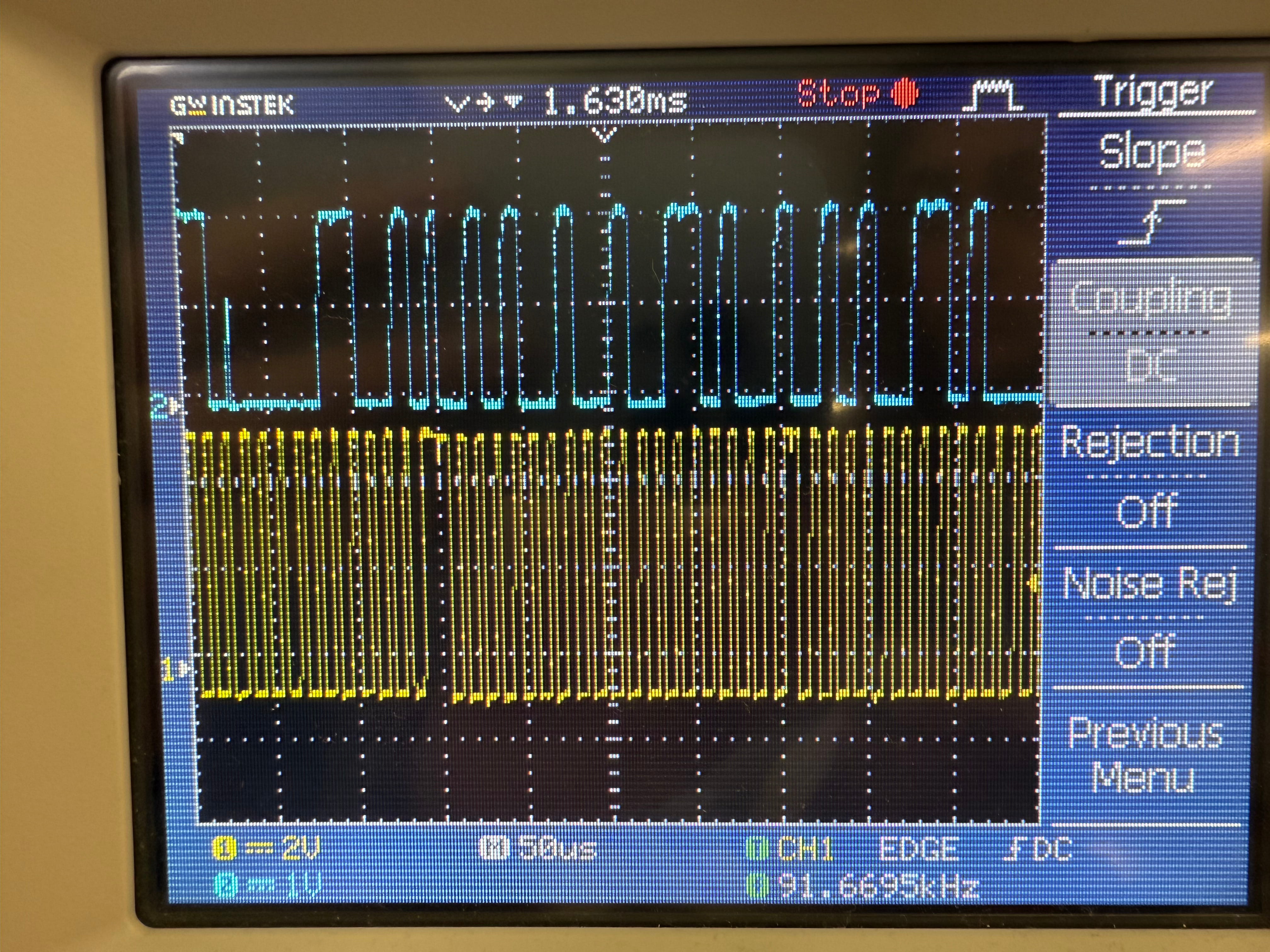Click the EDGE trigger type label
Image resolution: width=1270 pixels, height=952 pixels.
(920, 849)
